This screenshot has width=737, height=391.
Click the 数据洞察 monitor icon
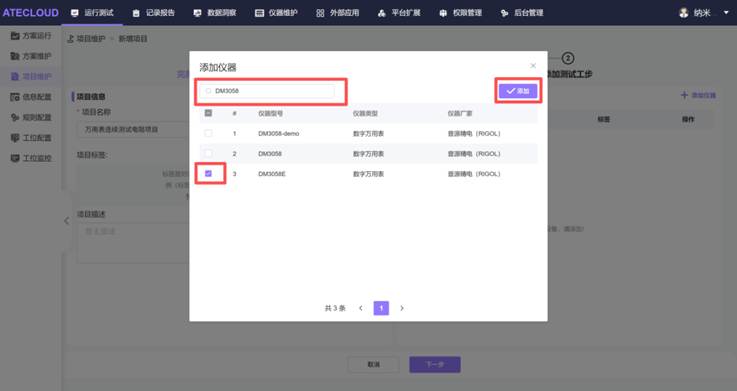coord(197,13)
